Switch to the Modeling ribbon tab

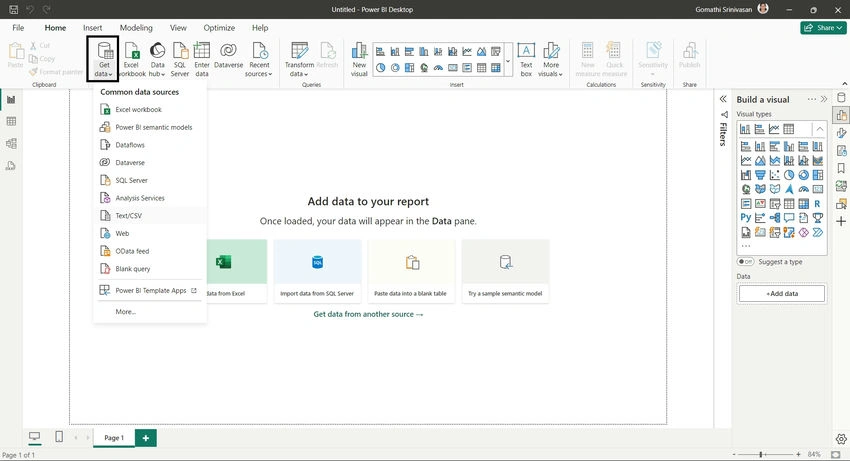[x=136, y=28]
